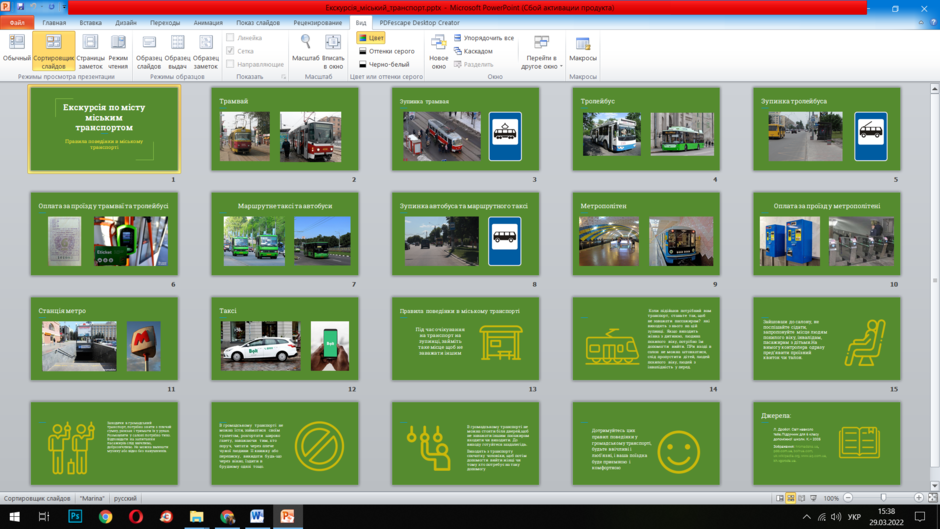Open the Quick Access Toolbar customize arrow

click(64, 7)
